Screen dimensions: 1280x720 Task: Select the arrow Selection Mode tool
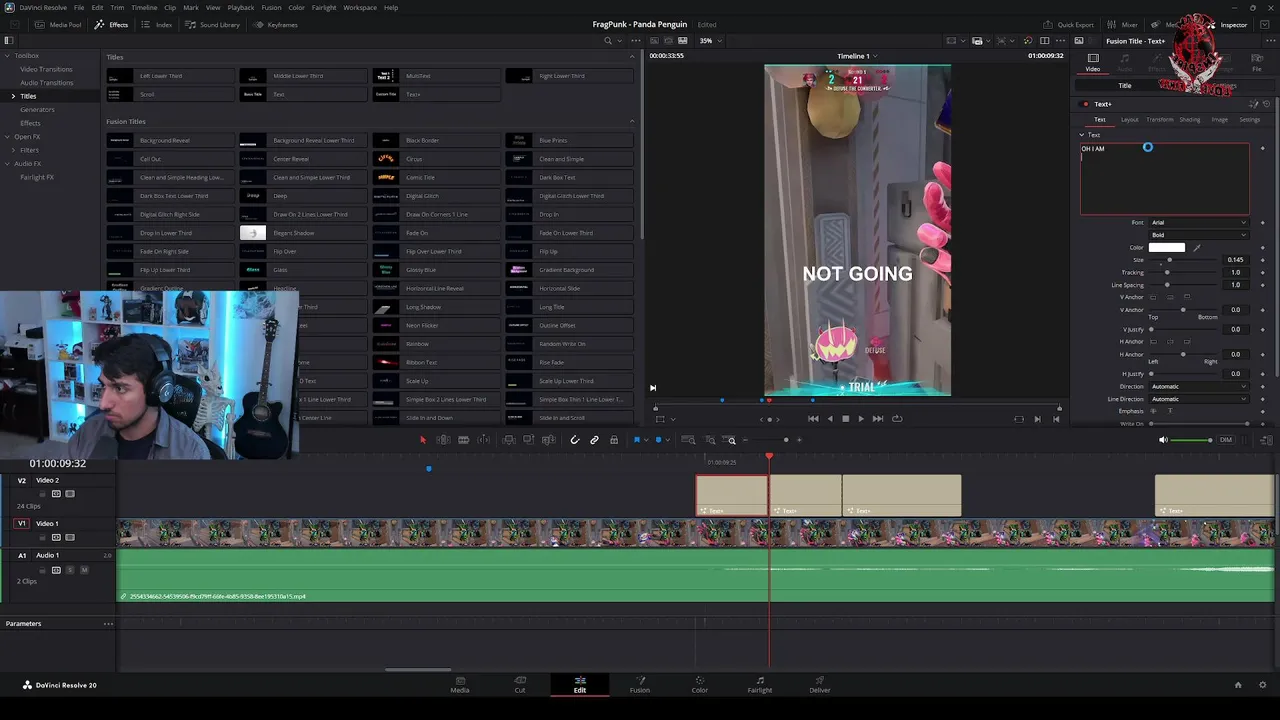[422, 440]
